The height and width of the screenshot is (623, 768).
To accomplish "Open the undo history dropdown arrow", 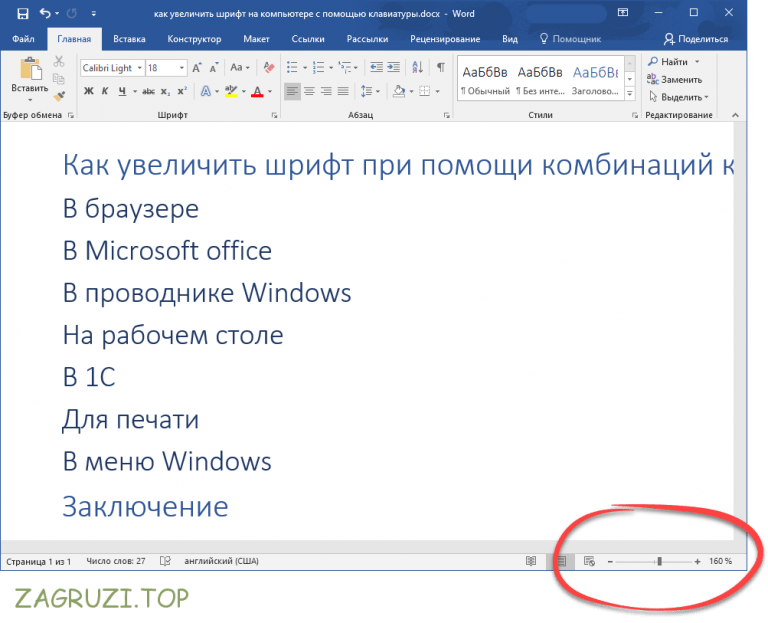I will (57, 14).
